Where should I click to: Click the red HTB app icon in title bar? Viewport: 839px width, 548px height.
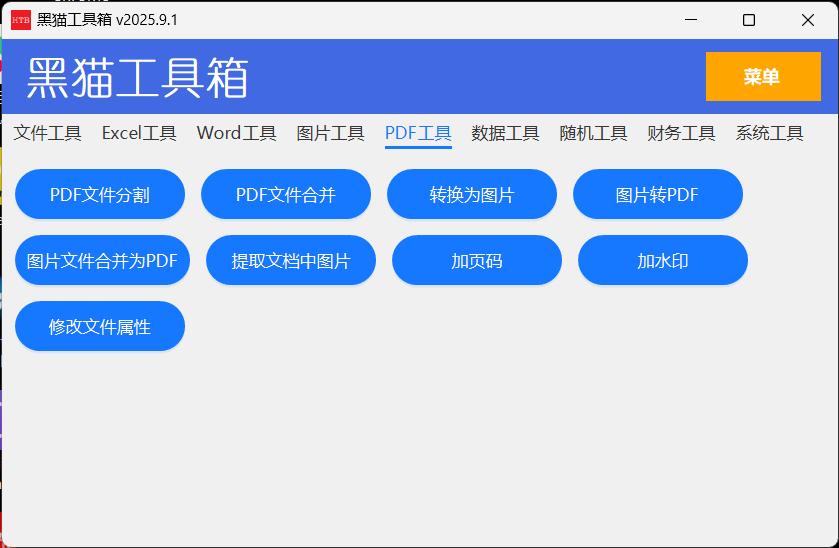(21, 20)
